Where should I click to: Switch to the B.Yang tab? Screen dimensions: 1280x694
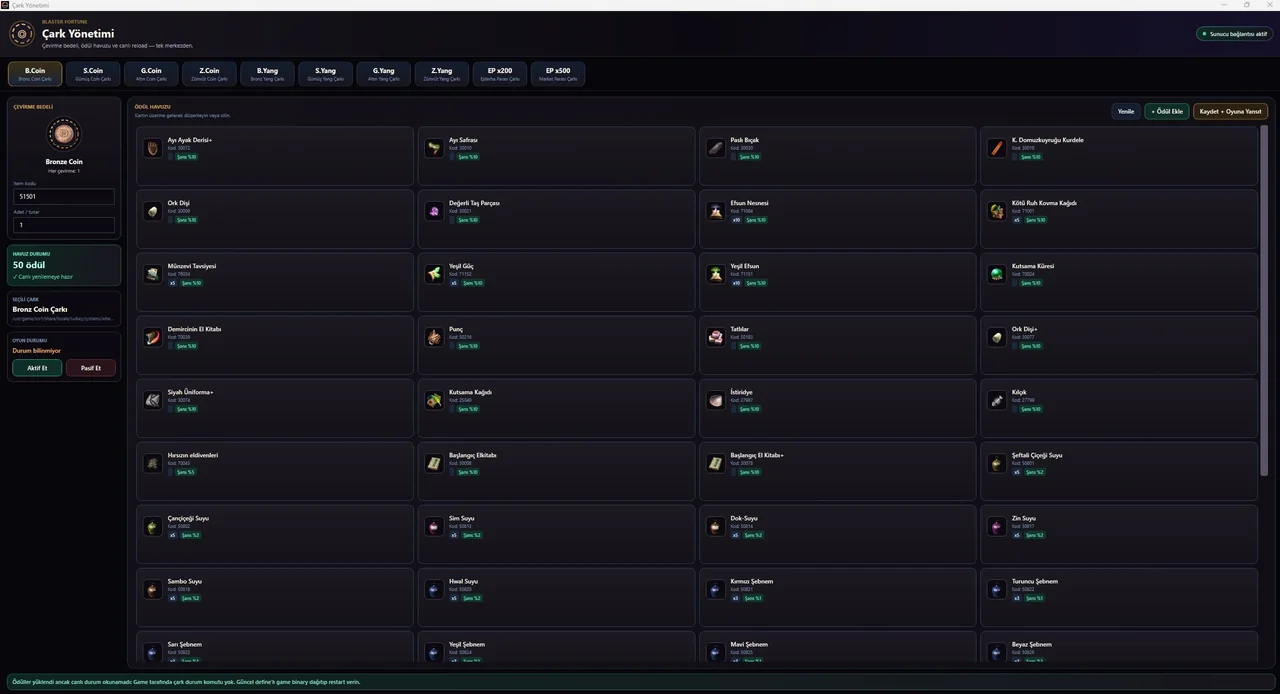pyautogui.click(x=267, y=74)
